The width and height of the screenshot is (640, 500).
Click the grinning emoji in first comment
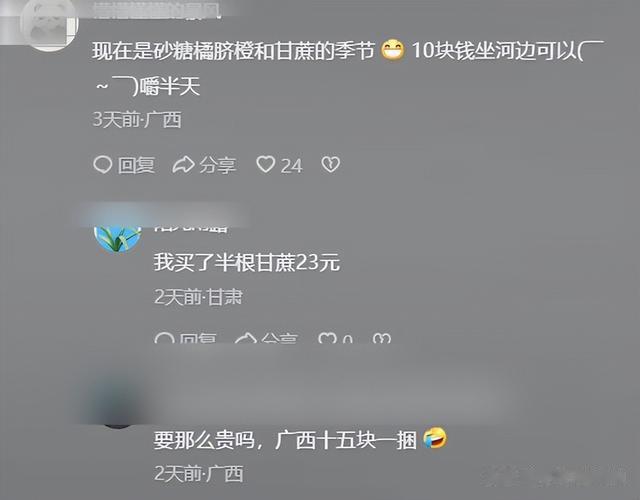[393, 51]
